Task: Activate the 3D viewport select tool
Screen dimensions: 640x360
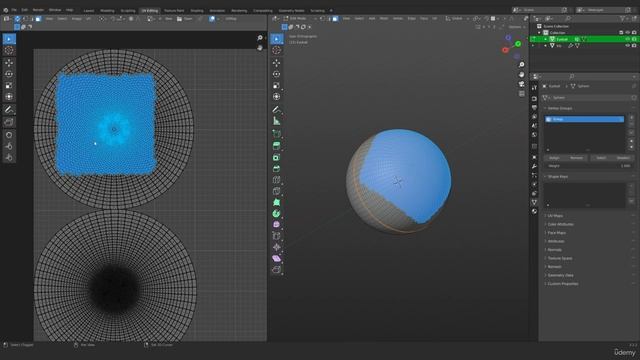Action: (x=277, y=39)
